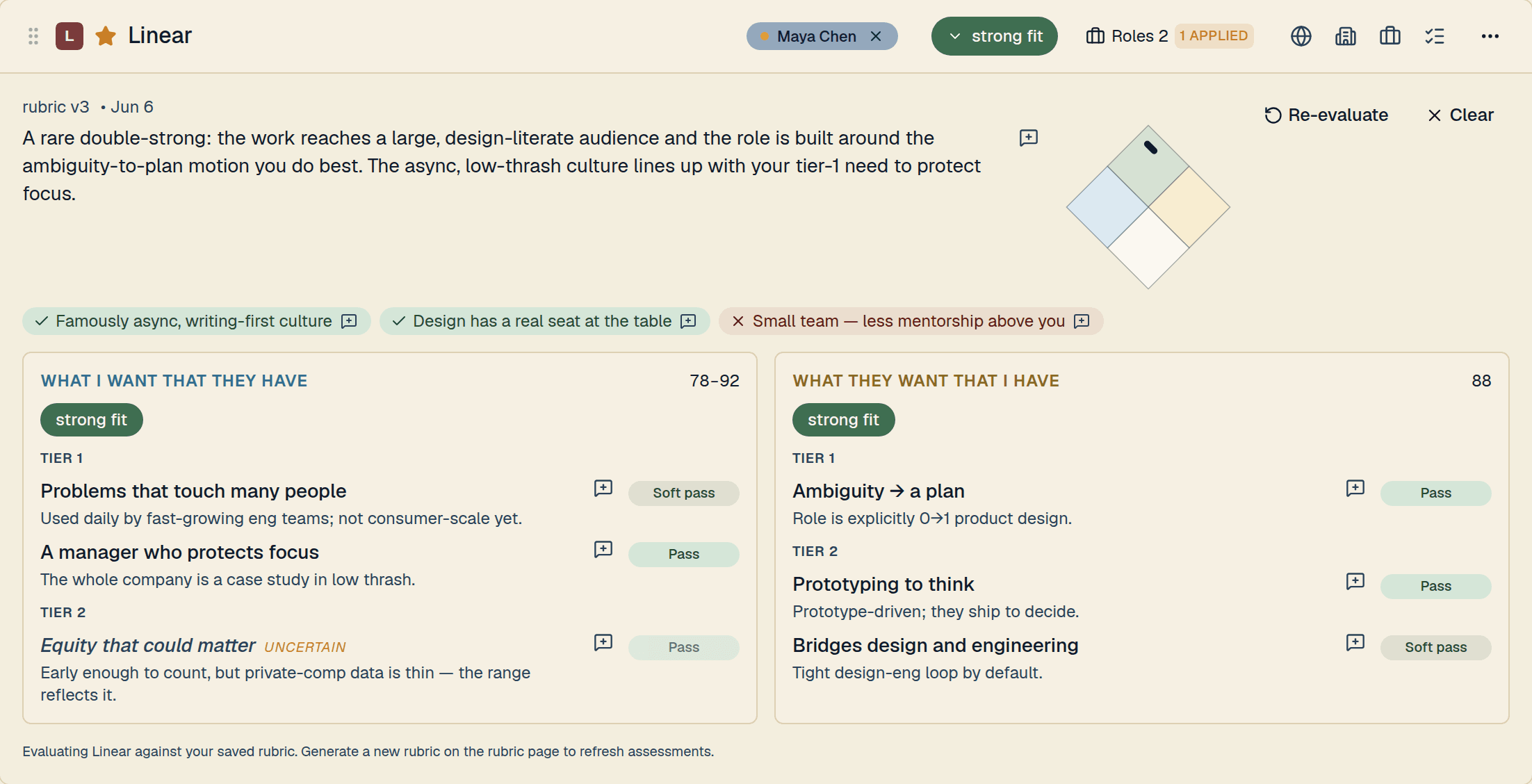
Task: Add note to Equity that could matter
Action: (x=603, y=642)
